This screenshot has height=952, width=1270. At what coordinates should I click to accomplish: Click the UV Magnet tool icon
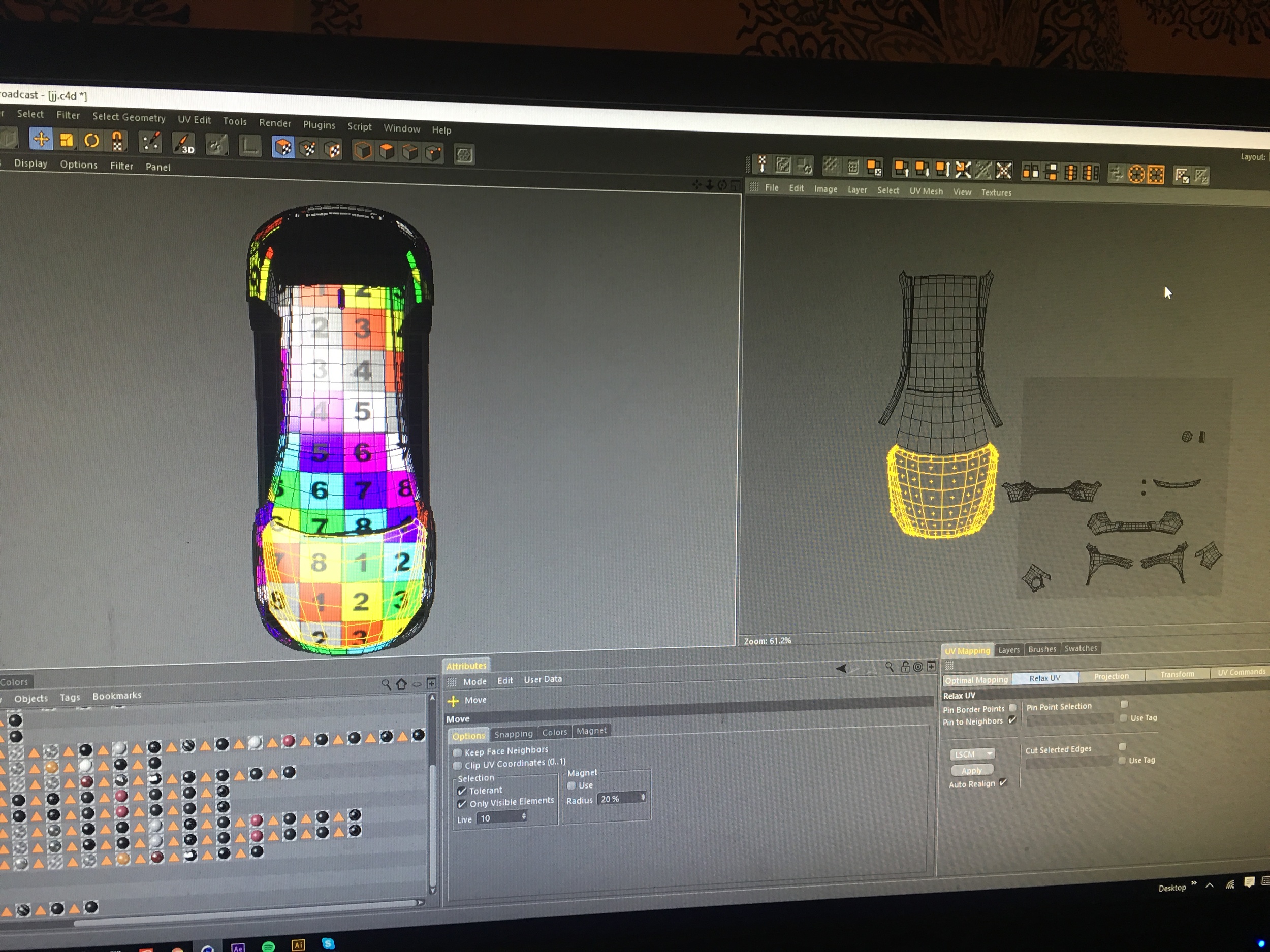[117, 141]
